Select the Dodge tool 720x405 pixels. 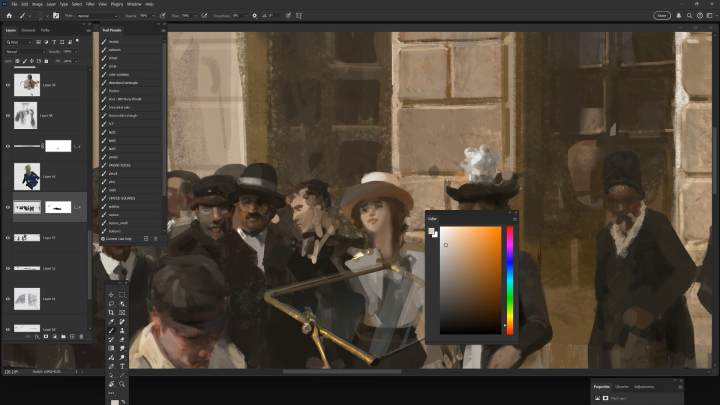point(122,357)
